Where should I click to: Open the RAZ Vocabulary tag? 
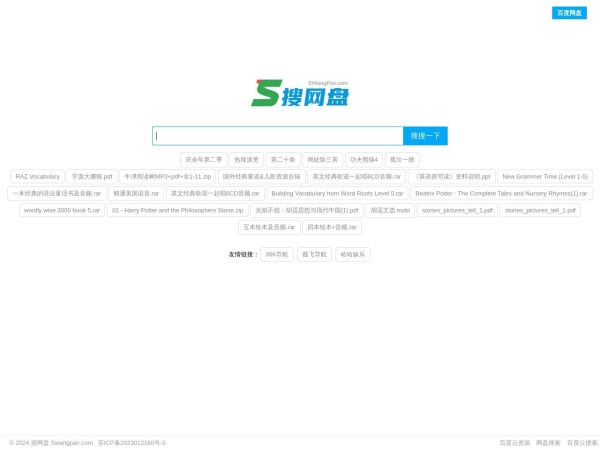pos(37,177)
